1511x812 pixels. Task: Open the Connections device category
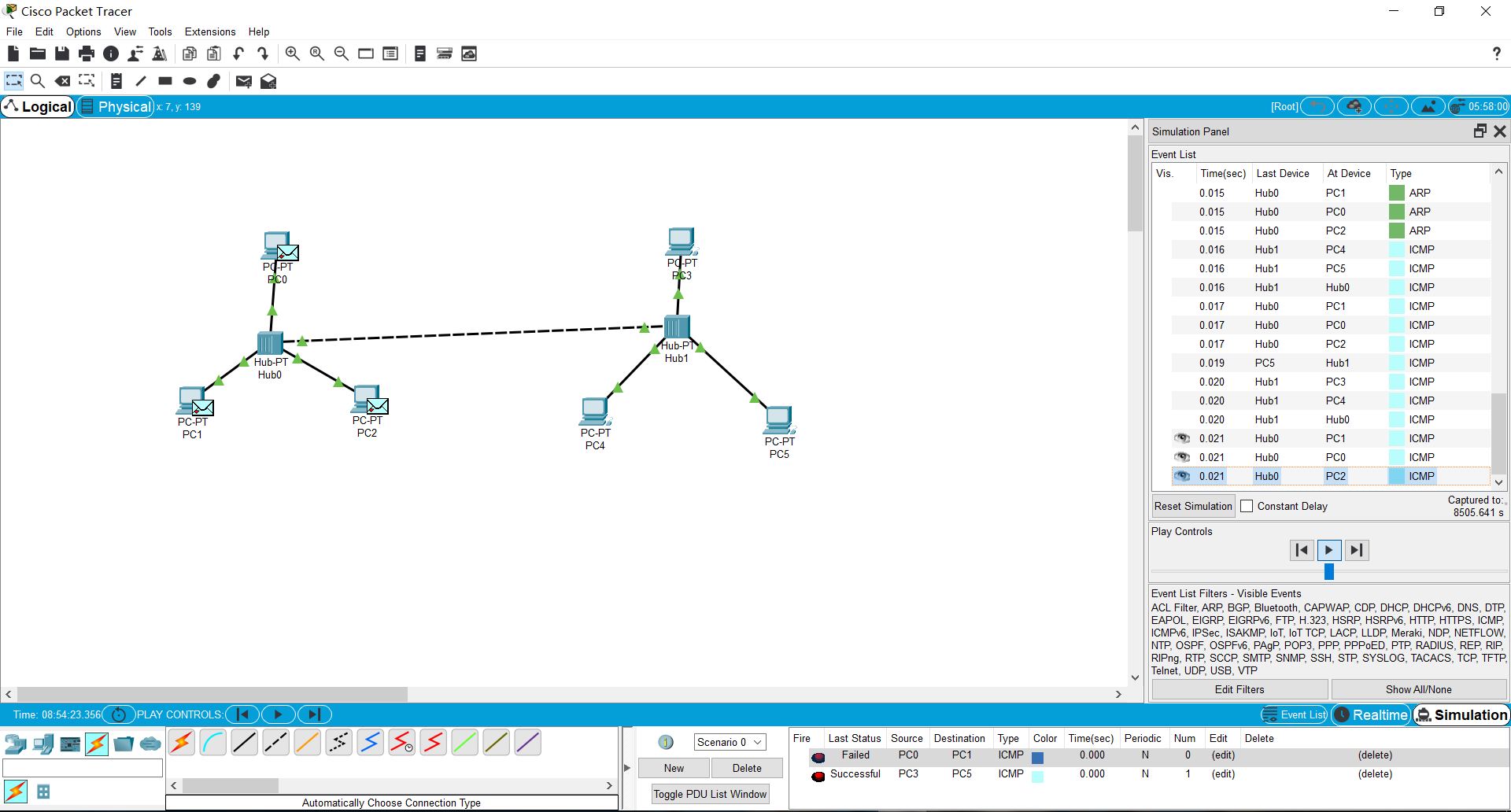96,743
